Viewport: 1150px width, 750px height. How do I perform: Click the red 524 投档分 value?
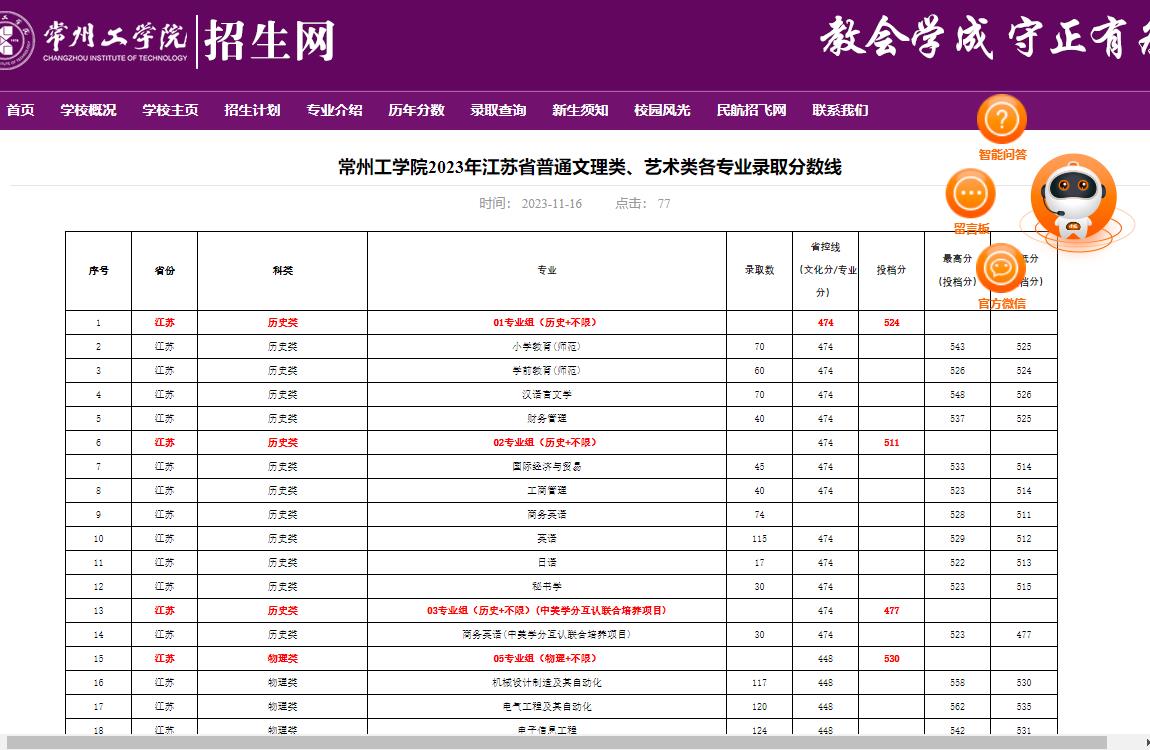tap(891, 323)
